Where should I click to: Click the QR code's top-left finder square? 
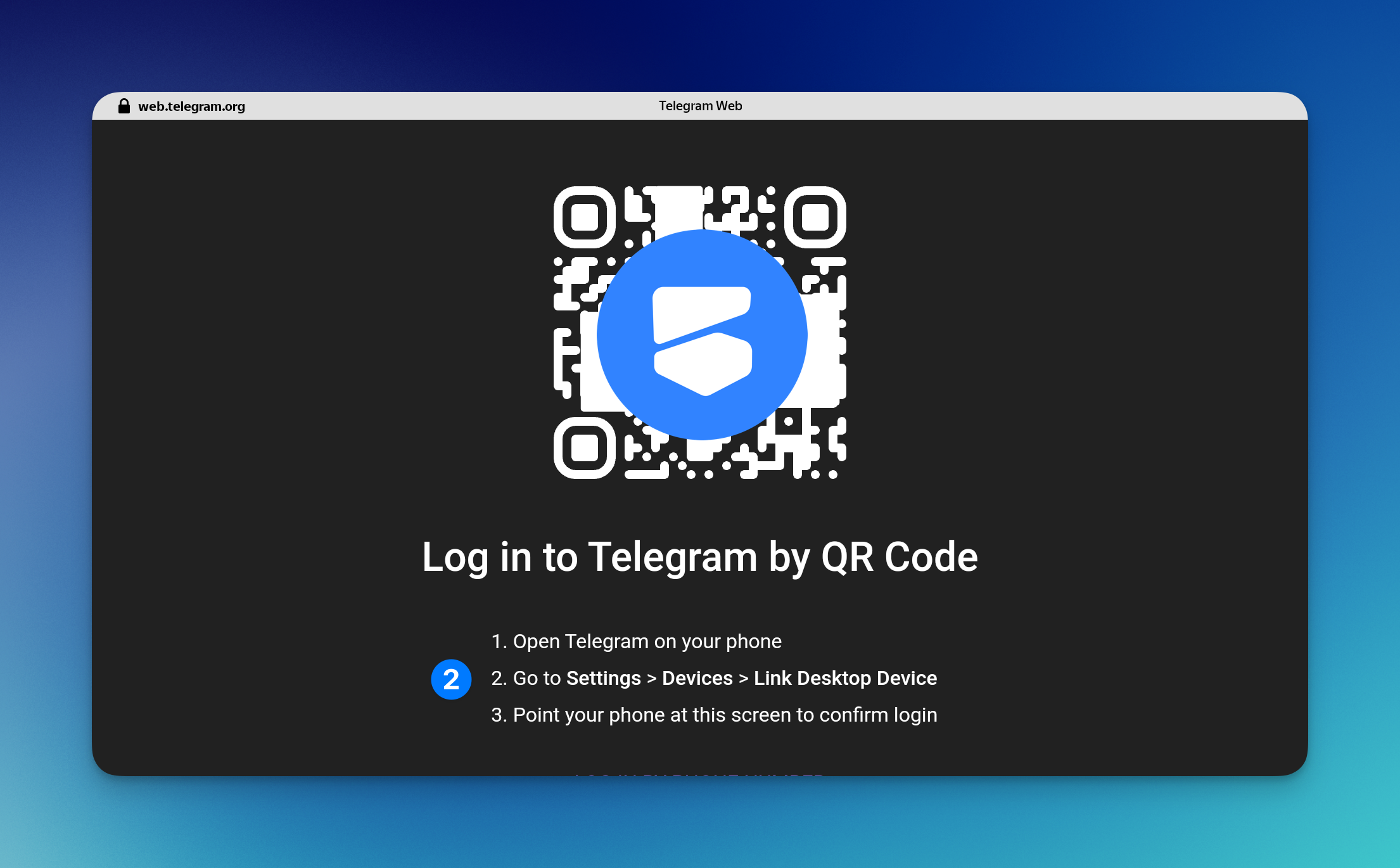(584, 217)
